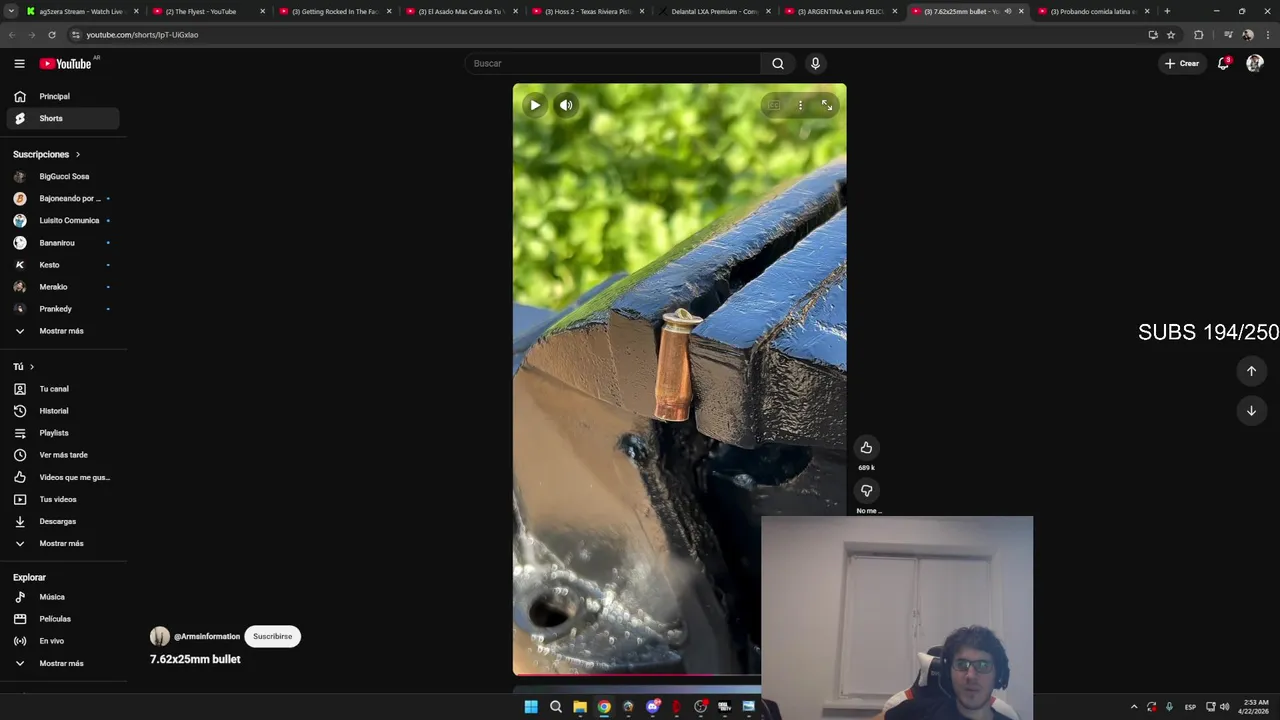
Task: Bookmark this page with star icon
Action: click(x=1171, y=35)
